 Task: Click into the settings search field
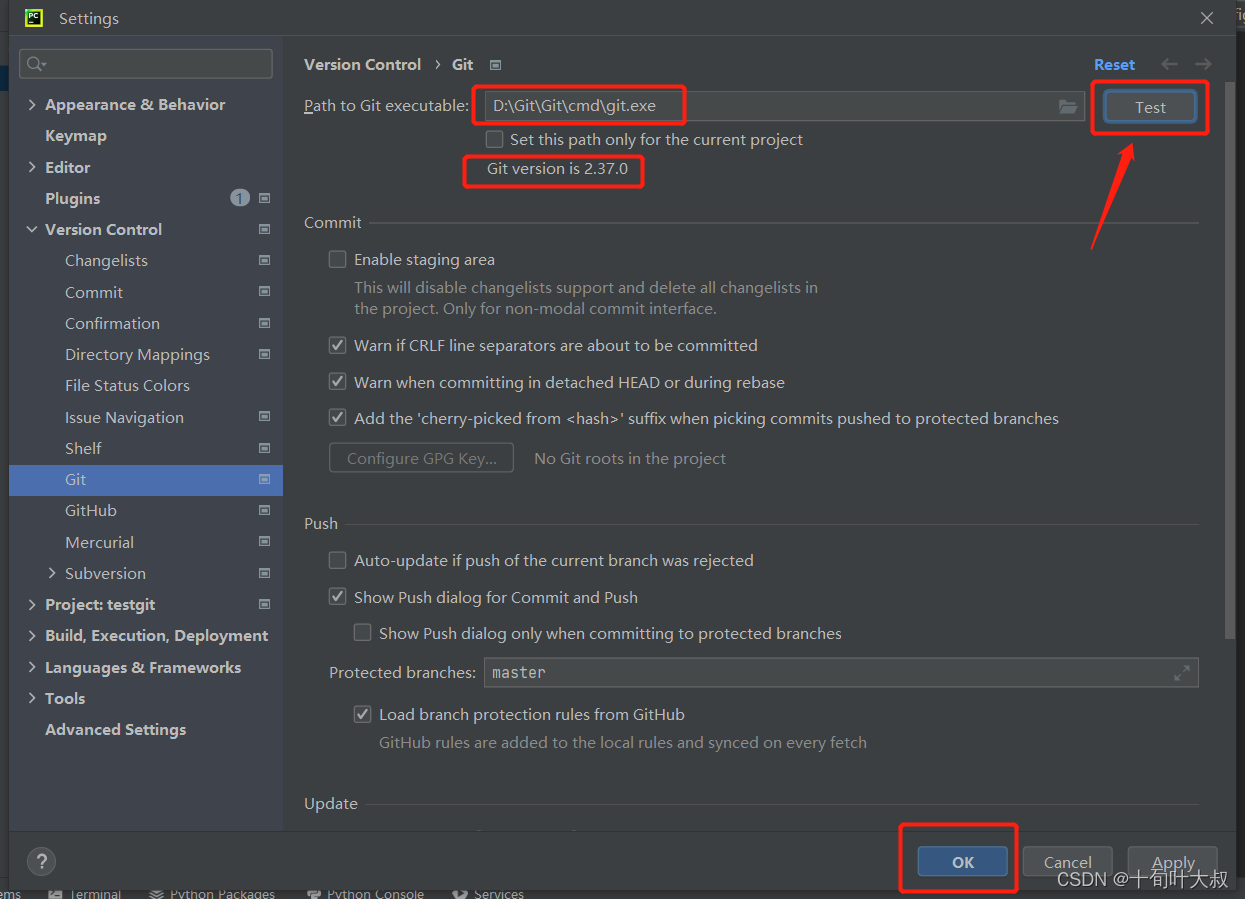146,64
